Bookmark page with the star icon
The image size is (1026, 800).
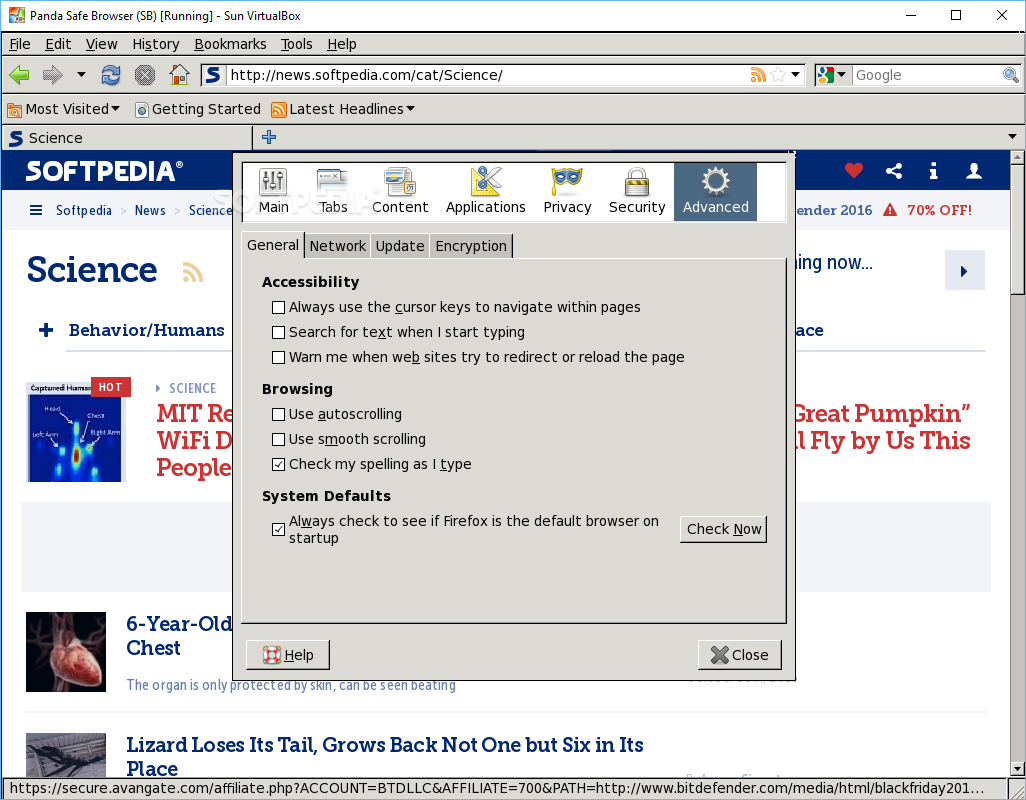click(x=778, y=75)
